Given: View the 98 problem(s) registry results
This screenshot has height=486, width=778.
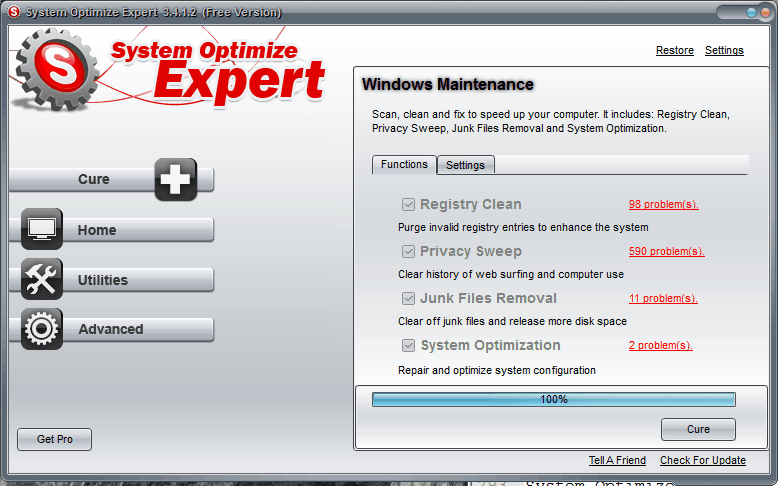Looking at the screenshot, I should point(664,204).
